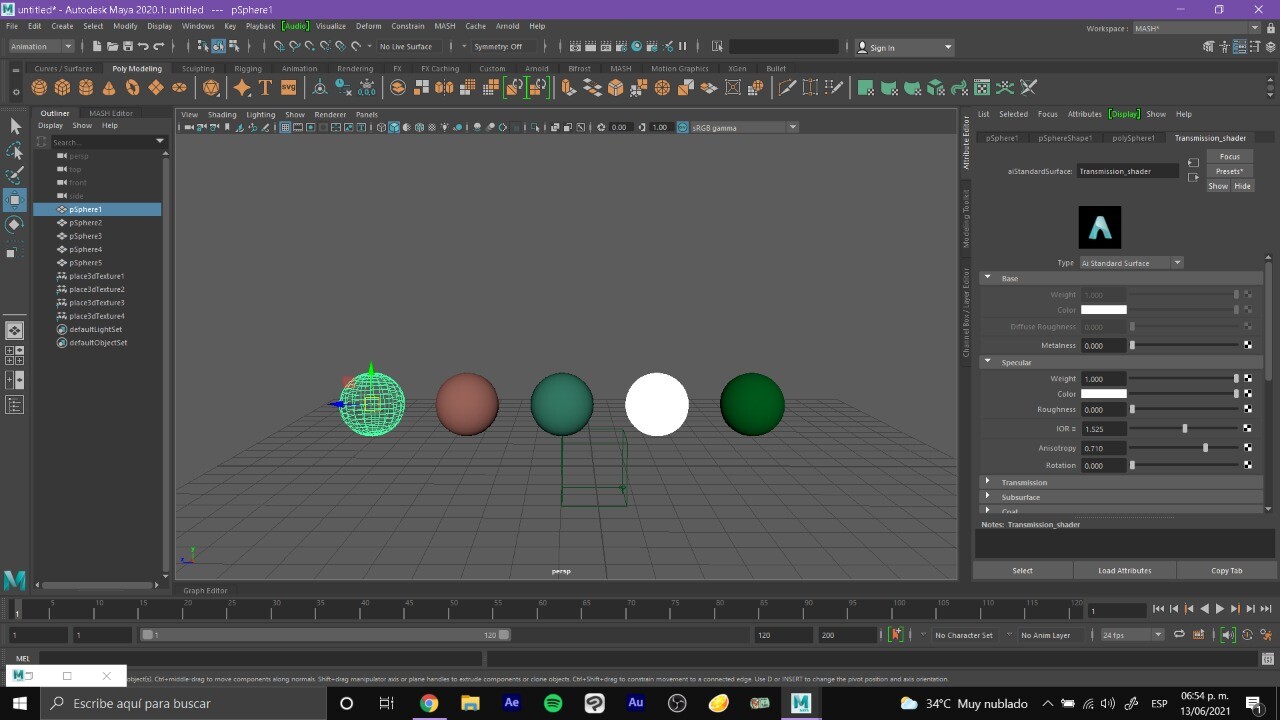Select the SVG tool on the shelf
1280x720 pixels.
288,87
